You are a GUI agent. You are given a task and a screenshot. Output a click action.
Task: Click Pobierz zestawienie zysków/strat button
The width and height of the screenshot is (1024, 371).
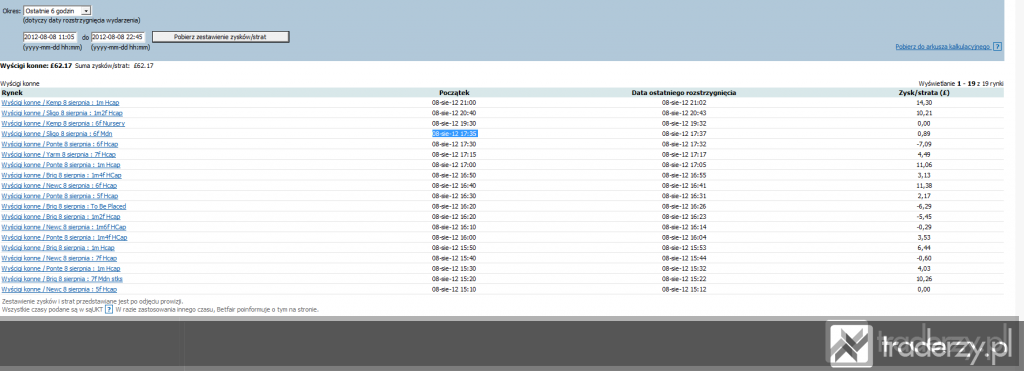220,37
